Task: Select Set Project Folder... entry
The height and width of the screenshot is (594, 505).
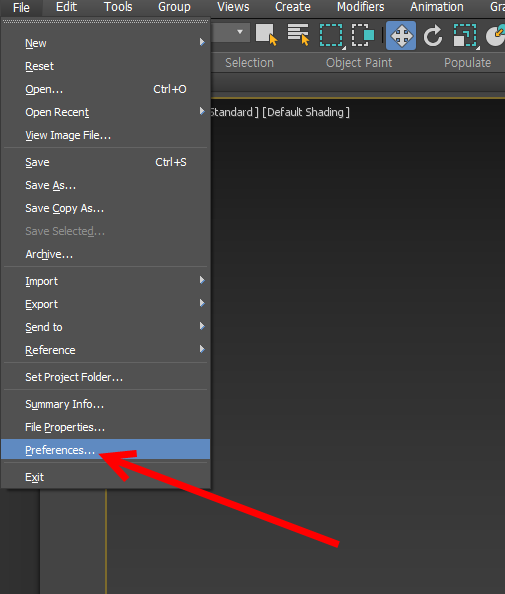Action: click(106, 377)
